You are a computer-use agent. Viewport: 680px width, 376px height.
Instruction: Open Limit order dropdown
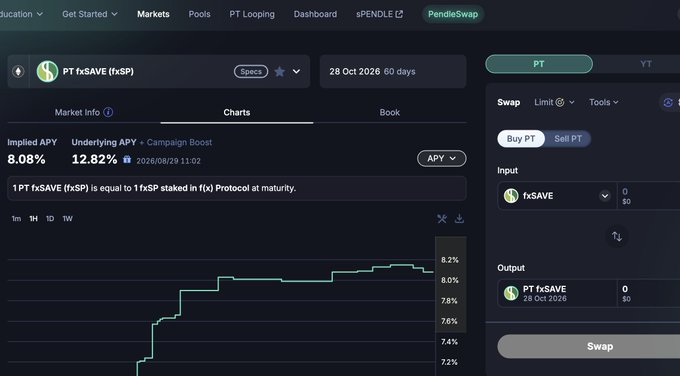point(554,102)
